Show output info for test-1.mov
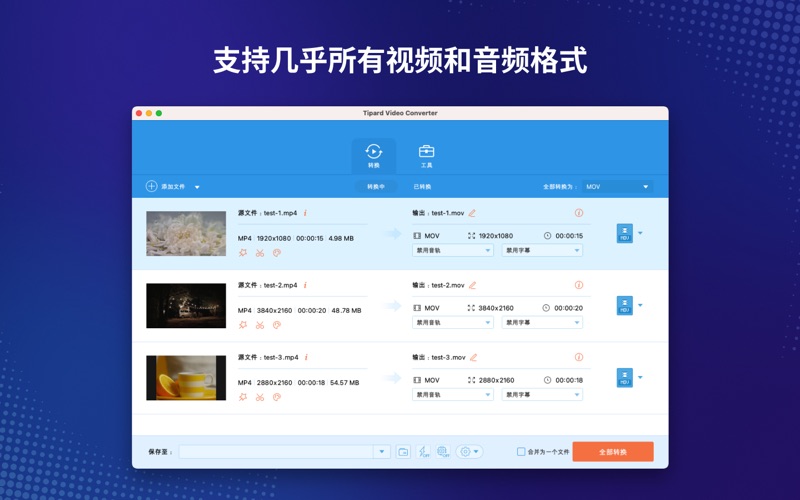Image resolution: width=800 pixels, height=500 pixels. click(579, 213)
